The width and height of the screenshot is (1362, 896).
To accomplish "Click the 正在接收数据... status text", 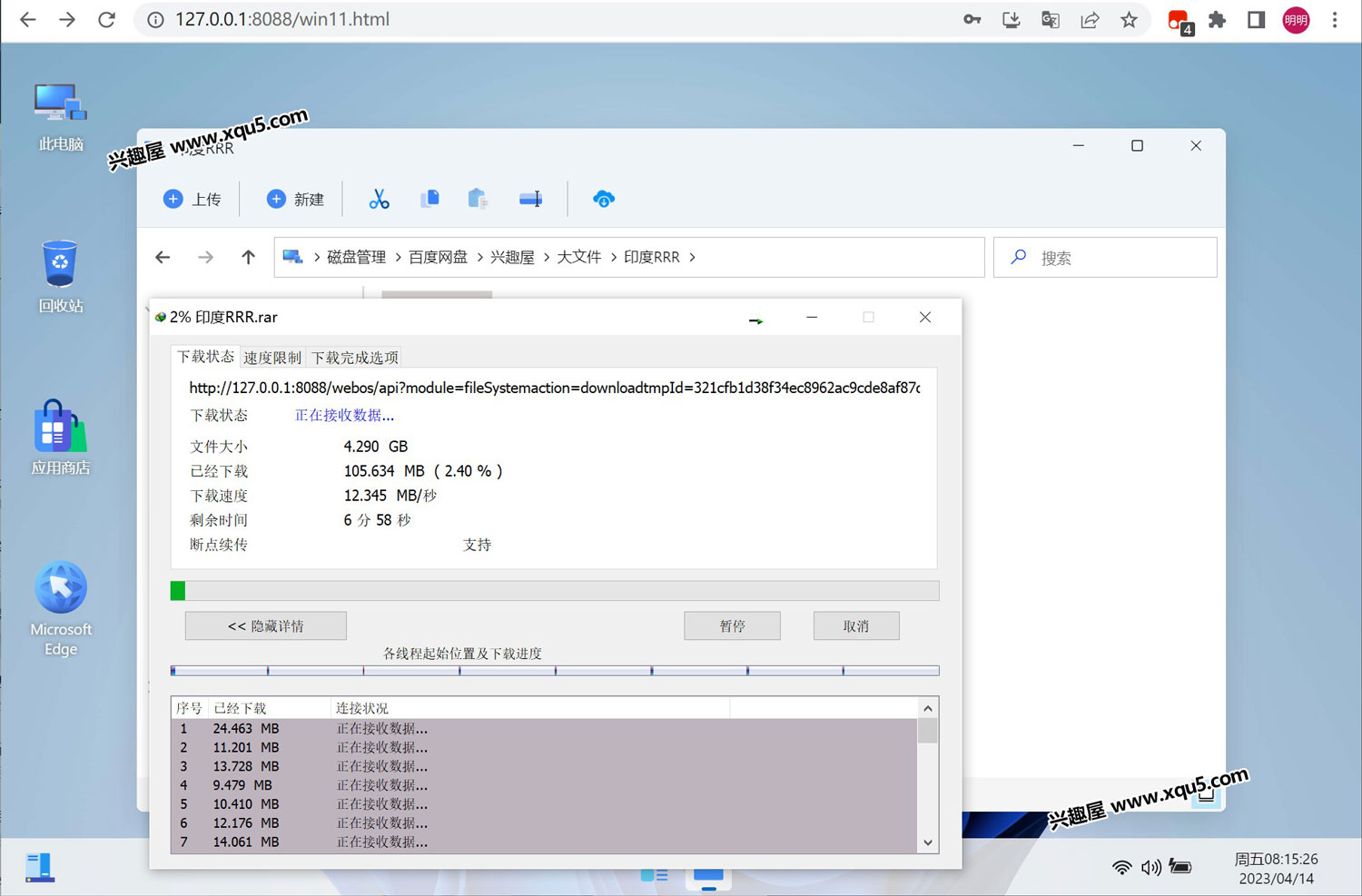I will pos(344,415).
